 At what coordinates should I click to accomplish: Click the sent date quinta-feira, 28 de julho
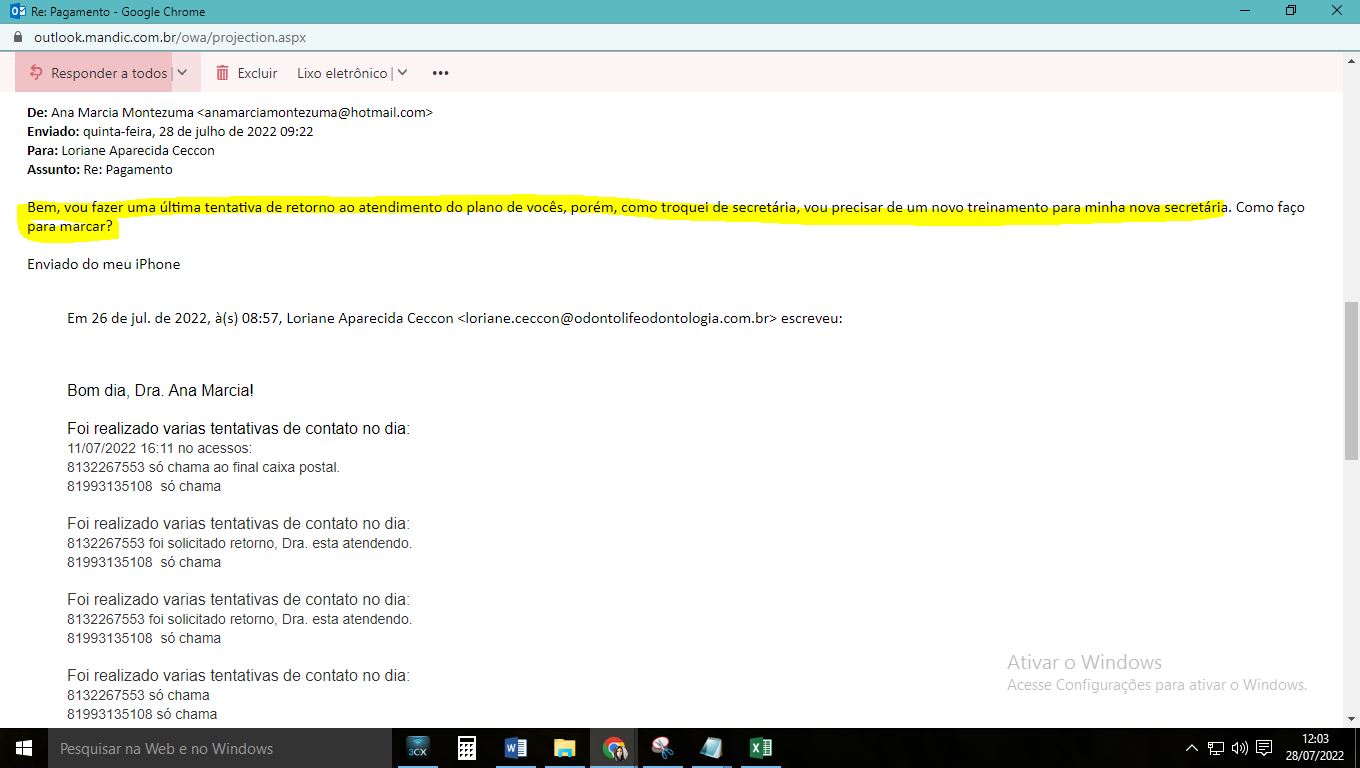click(197, 132)
